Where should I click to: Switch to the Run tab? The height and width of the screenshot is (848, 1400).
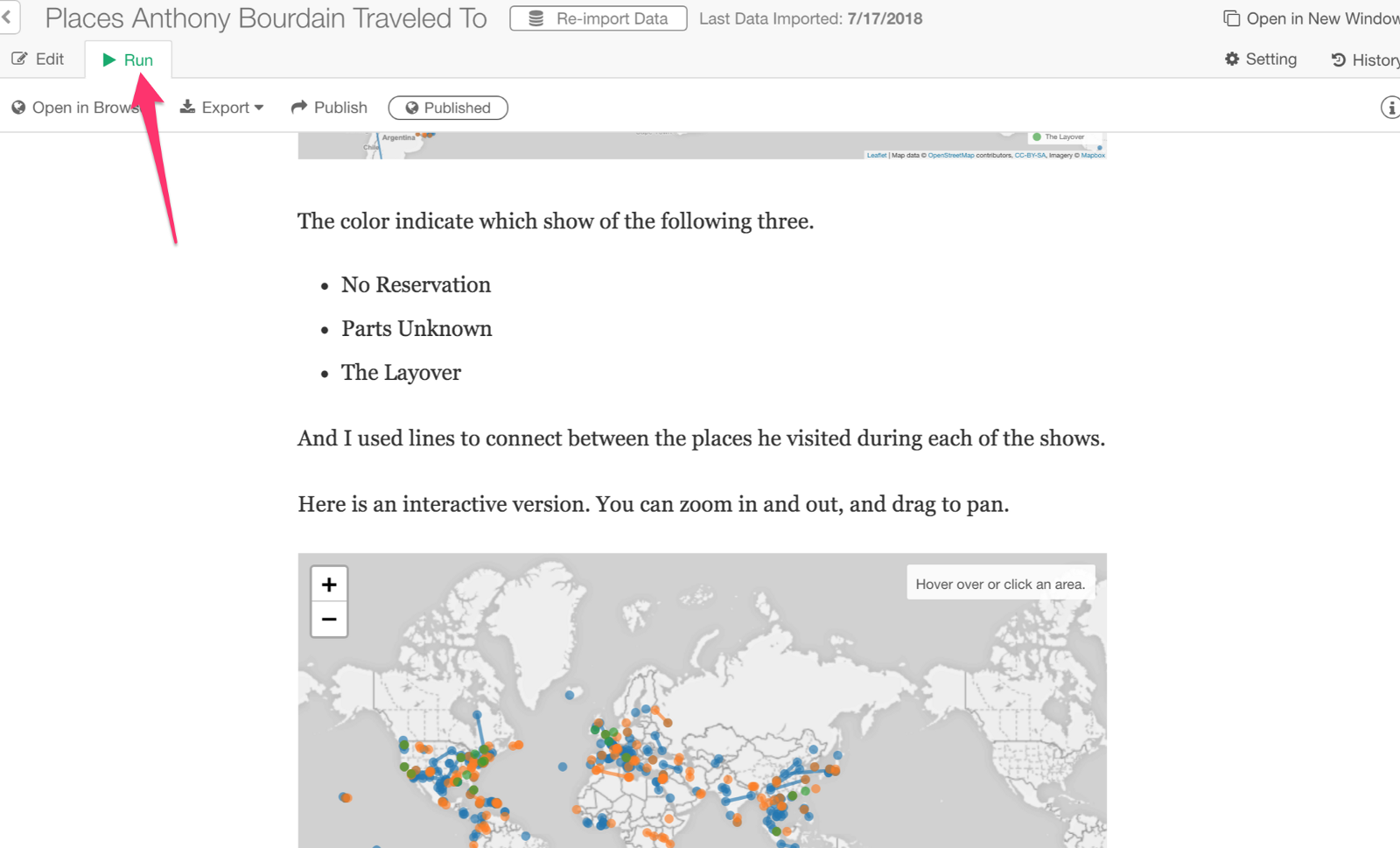tap(129, 60)
